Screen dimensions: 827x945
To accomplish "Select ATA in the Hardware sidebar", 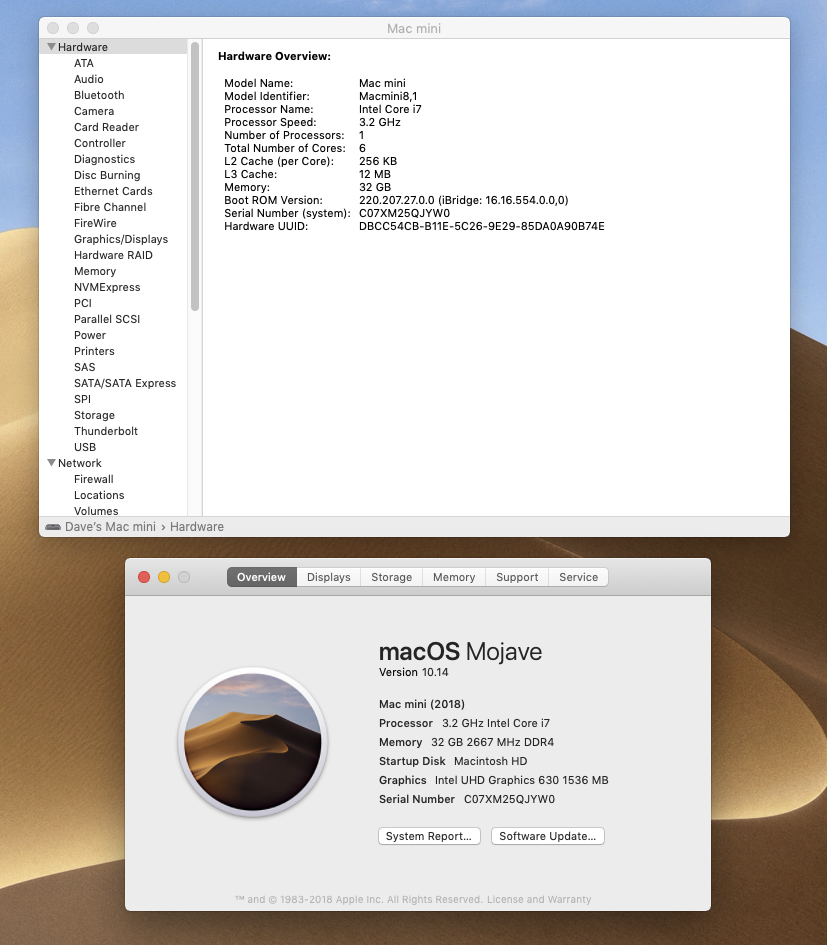I will coord(84,63).
